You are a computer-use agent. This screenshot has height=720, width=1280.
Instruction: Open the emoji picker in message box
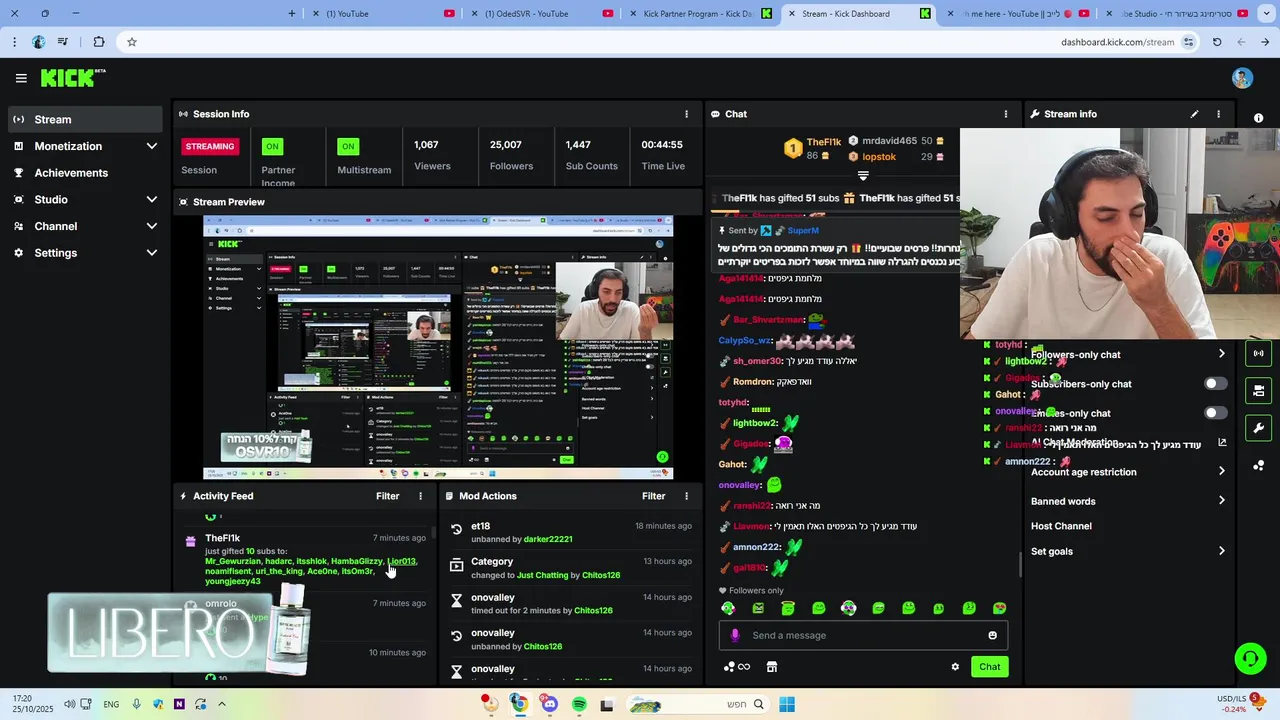pos(992,635)
